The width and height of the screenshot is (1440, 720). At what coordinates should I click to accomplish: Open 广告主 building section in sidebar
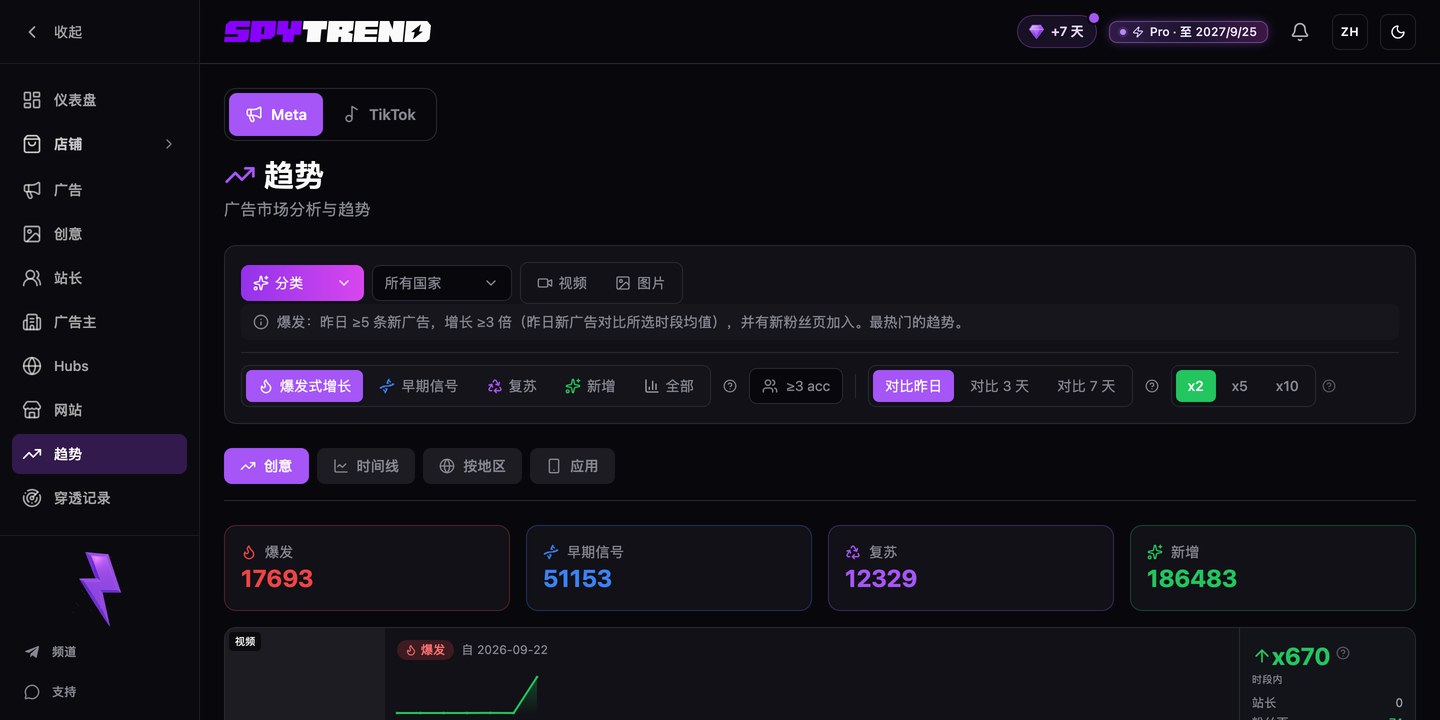99,322
